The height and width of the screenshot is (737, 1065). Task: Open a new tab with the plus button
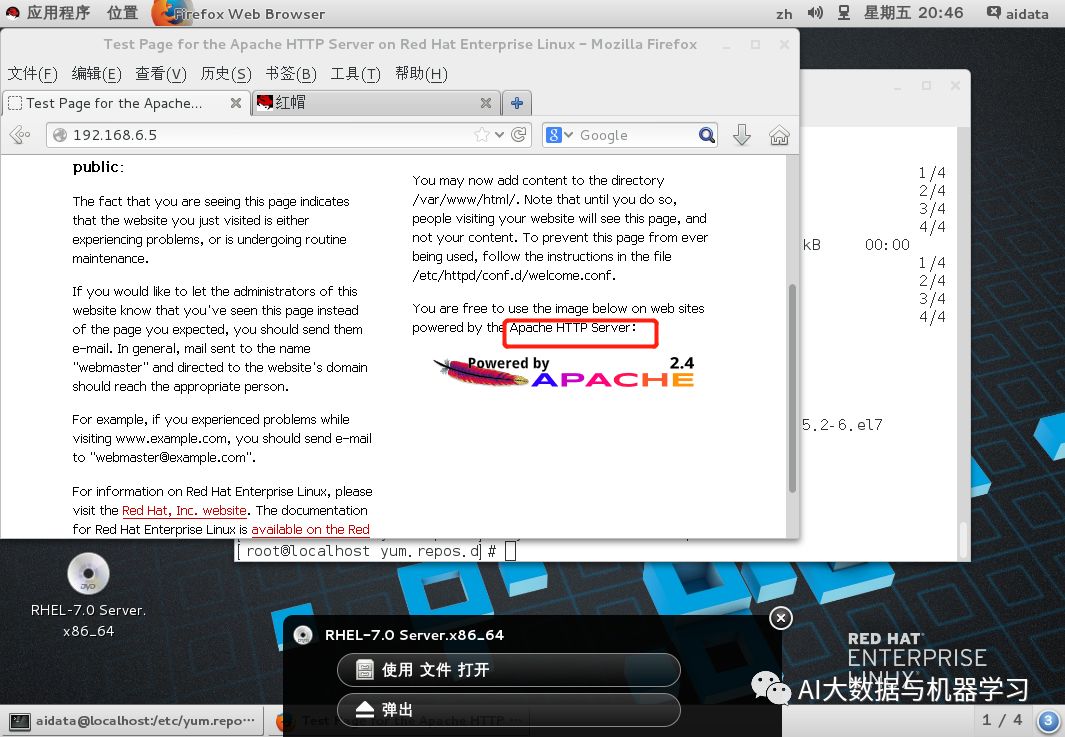coord(517,103)
